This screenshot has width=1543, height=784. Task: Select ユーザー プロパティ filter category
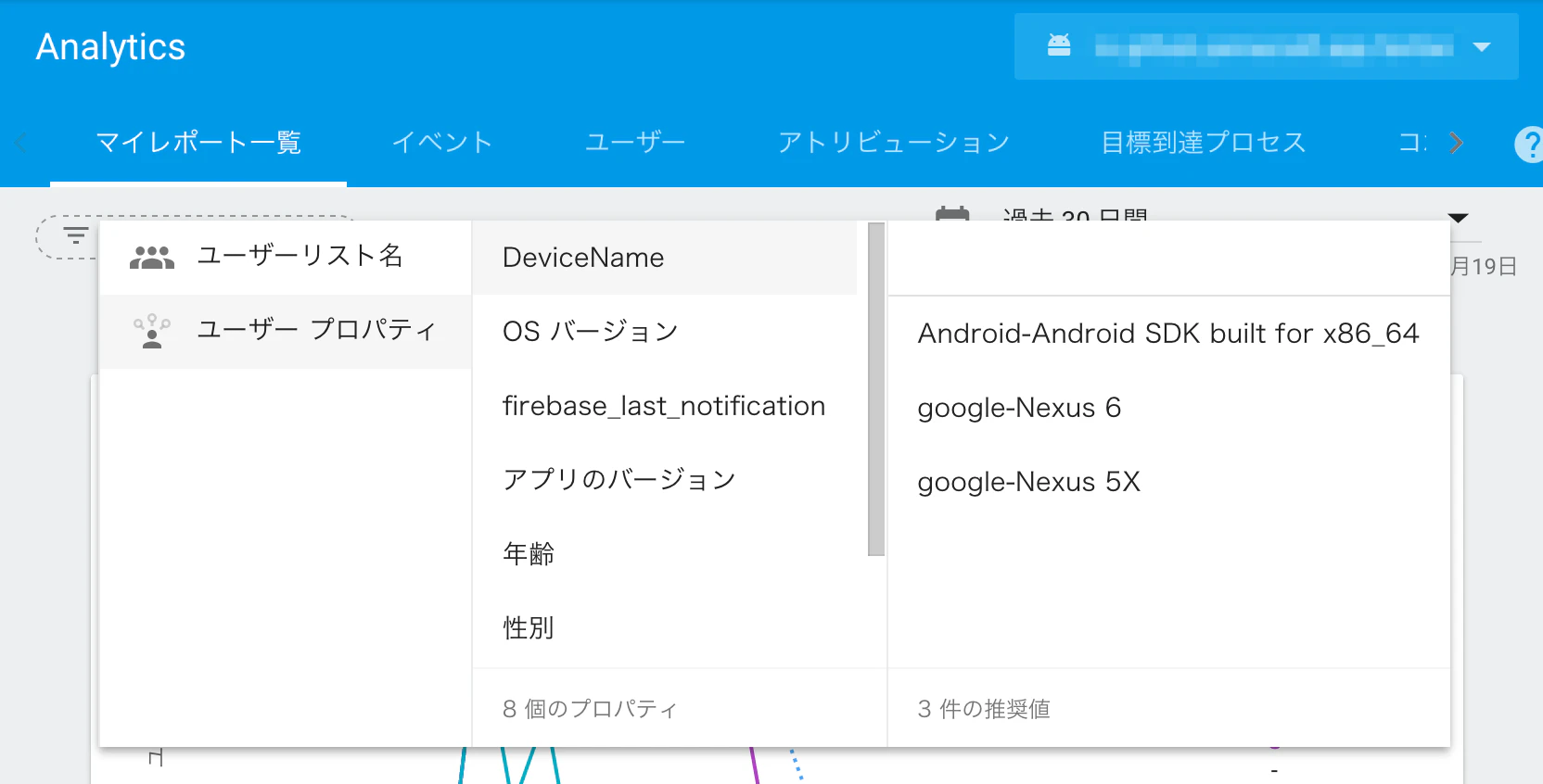285,332
